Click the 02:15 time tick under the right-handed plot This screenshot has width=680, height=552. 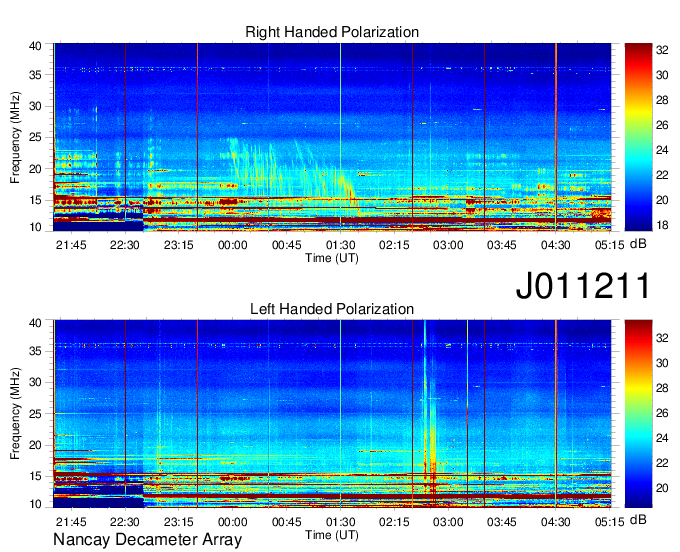point(394,245)
